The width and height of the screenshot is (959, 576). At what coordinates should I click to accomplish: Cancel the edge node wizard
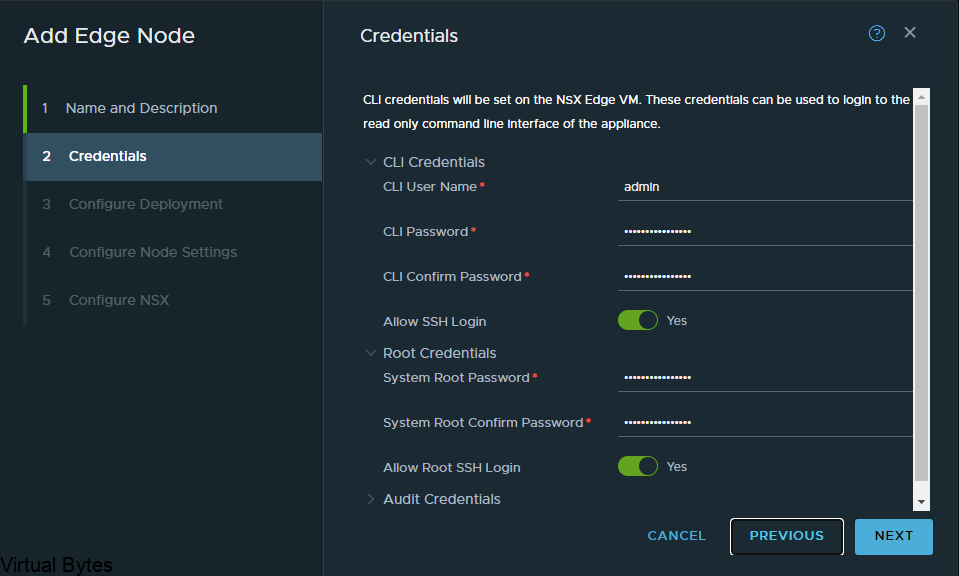click(676, 536)
